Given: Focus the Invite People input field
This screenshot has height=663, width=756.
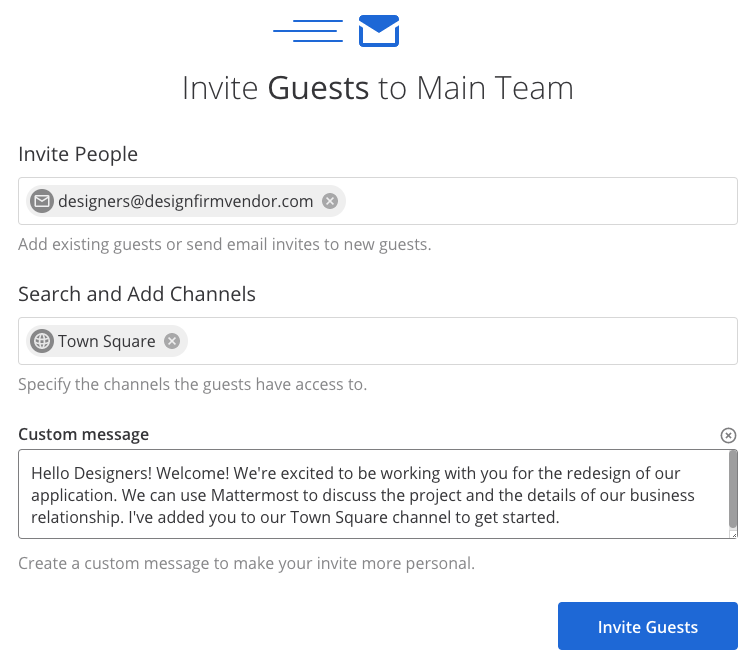Looking at the screenshot, I should (540, 201).
